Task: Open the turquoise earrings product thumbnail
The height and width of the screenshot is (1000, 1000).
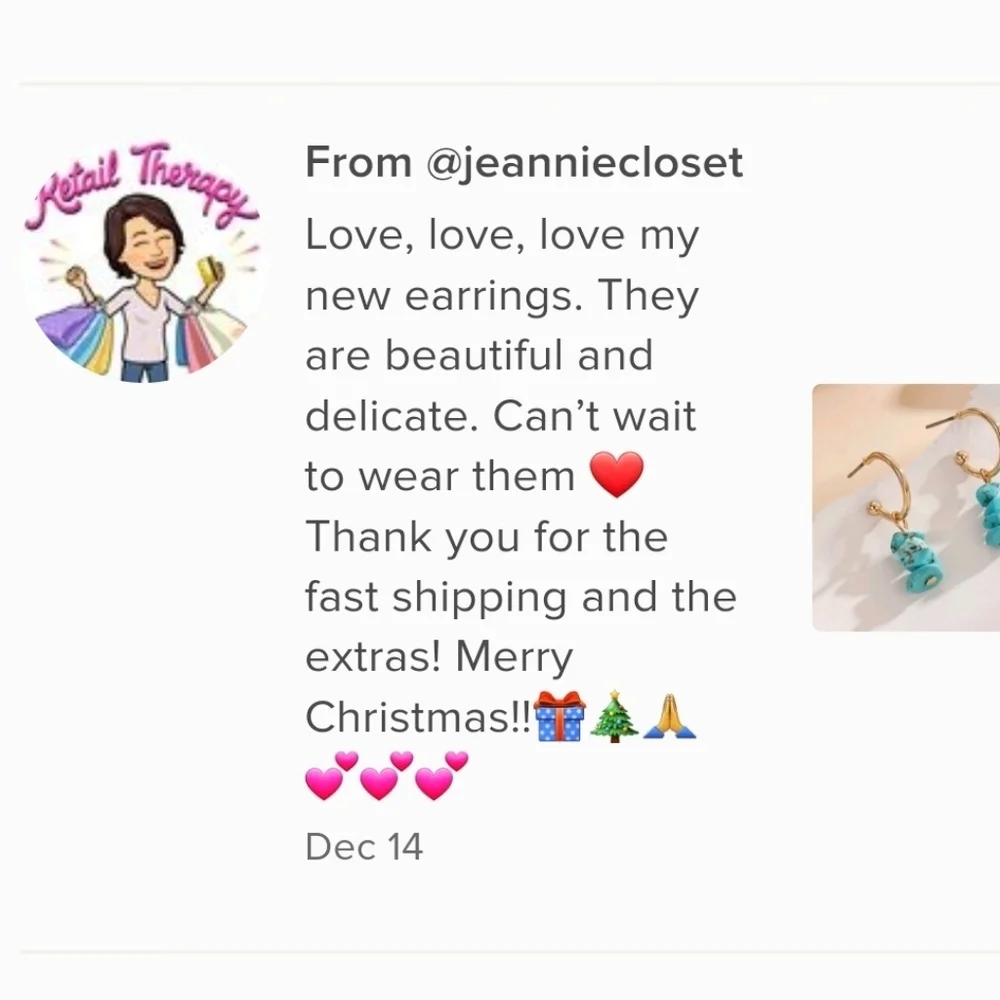Action: pos(906,508)
